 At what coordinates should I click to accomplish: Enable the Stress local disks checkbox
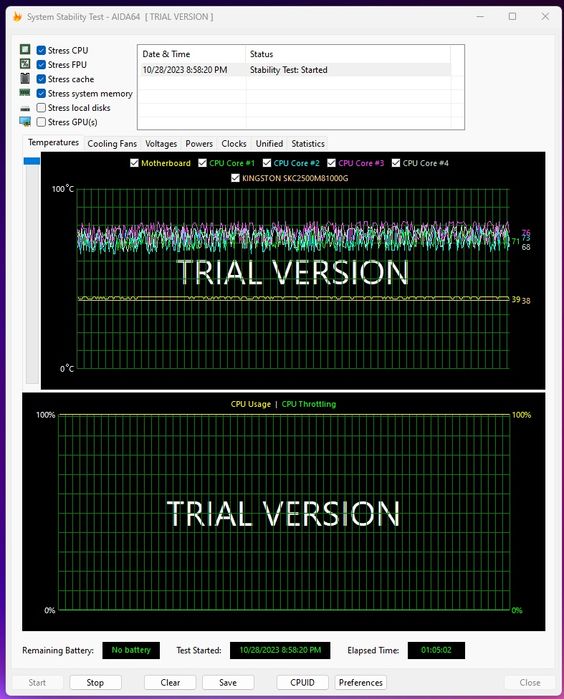pos(41,107)
